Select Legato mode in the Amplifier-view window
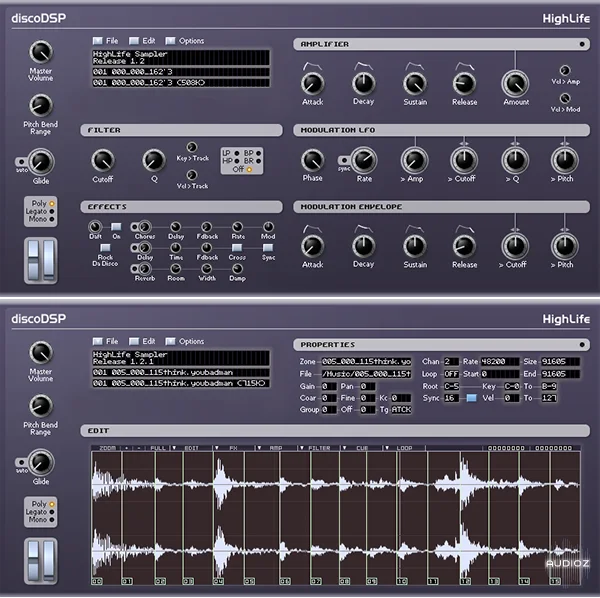The image size is (600, 598). pos(52,211)
